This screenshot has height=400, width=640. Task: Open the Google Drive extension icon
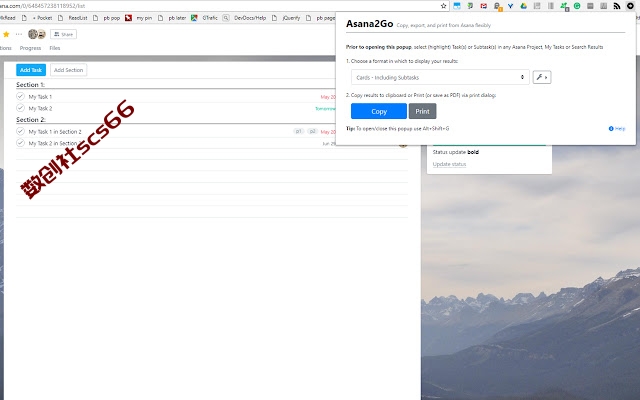[x=524, y=6]
